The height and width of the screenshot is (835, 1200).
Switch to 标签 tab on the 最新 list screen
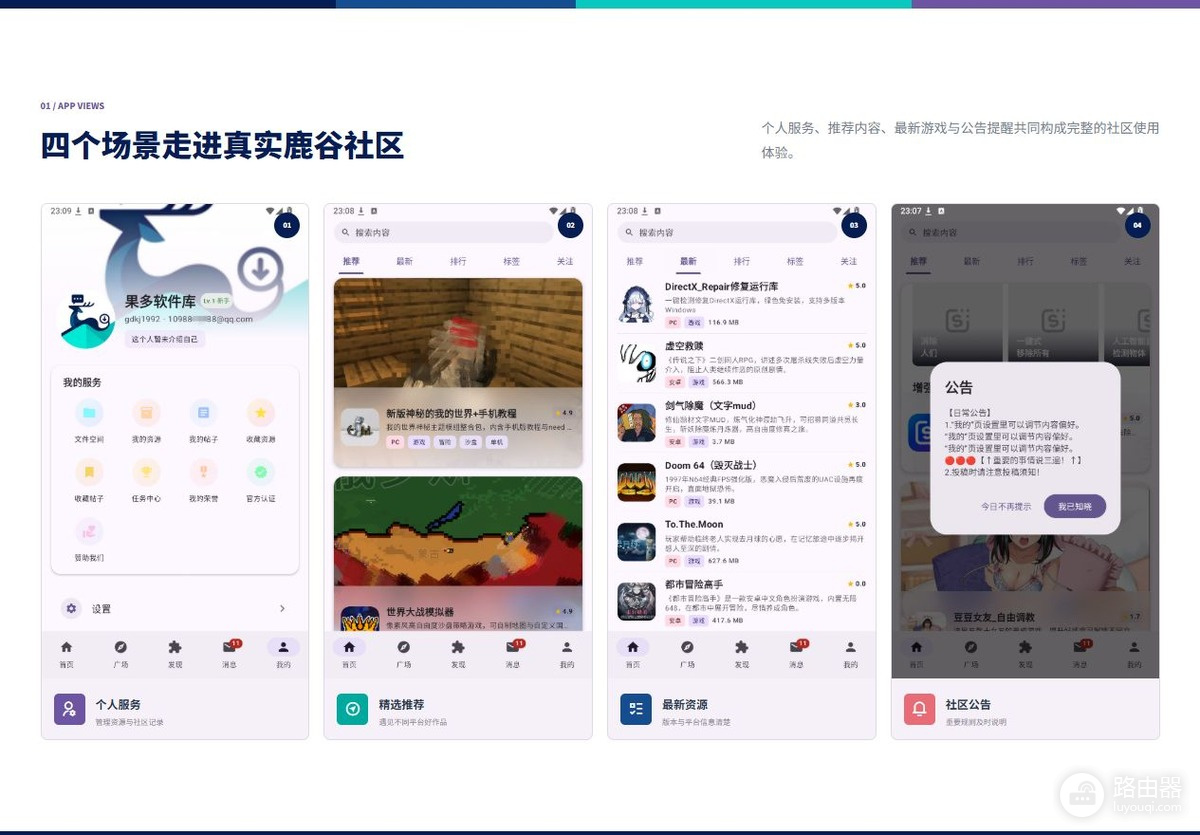(795, 261)
